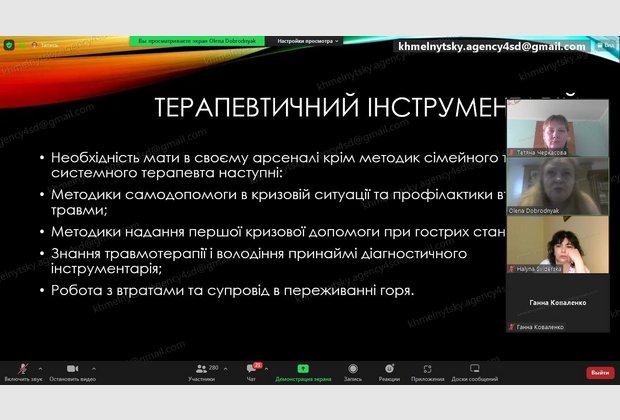
Task: Select Татяна Черкасова video thumbnail
Action: point(558,128)
